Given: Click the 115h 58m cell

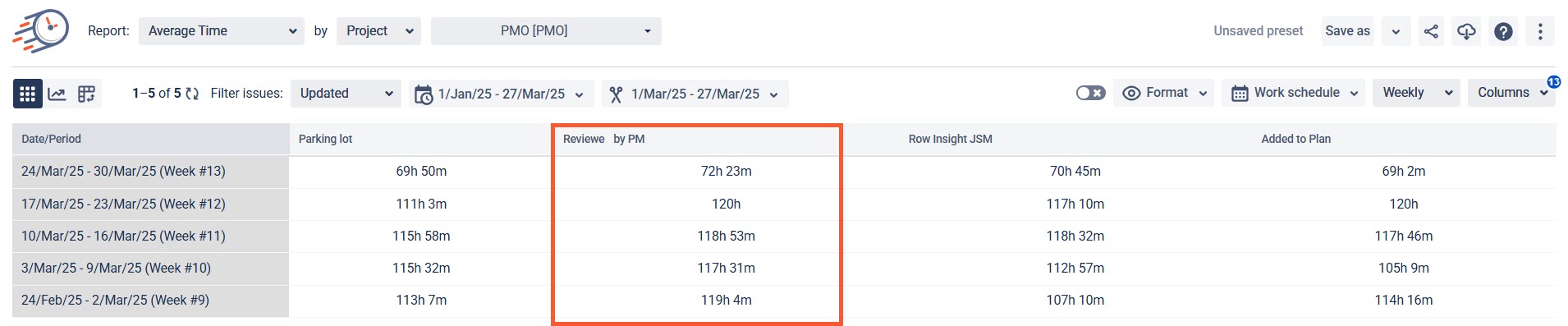Looking at the screenshot, I should (x=421, y=236).
